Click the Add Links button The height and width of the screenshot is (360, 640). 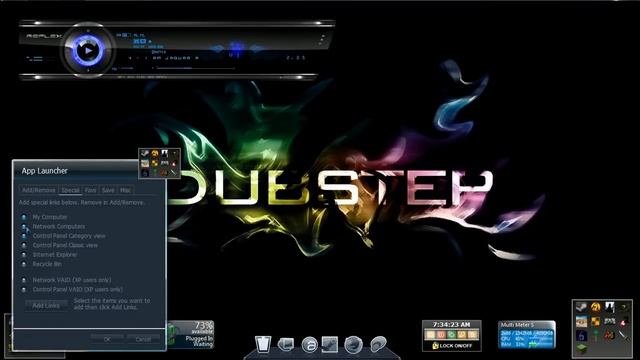pyautogui.click(x=46, y=305)
